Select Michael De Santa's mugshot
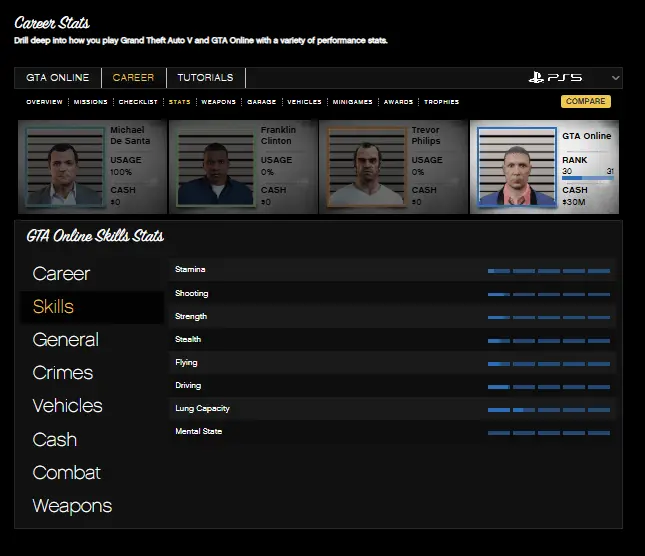 (62, 167)
